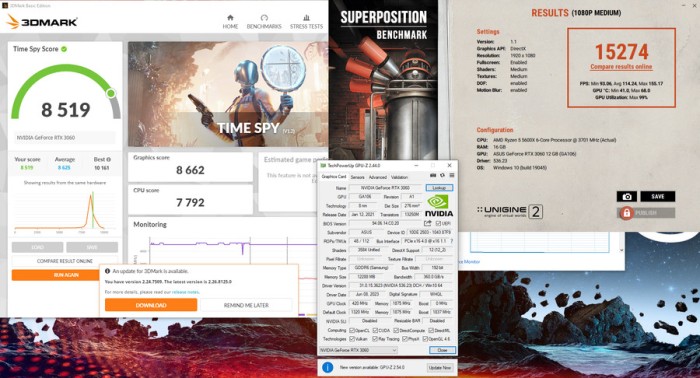Click the BIOS export share icon
The height and width of the screenshot is (378, 700).
428,223
